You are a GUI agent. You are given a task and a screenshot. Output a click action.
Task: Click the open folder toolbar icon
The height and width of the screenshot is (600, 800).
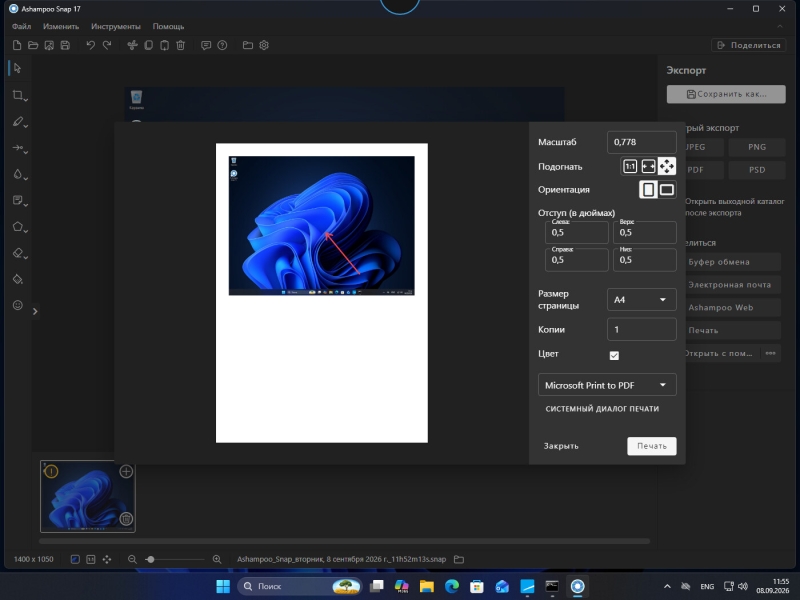[33, 45]
